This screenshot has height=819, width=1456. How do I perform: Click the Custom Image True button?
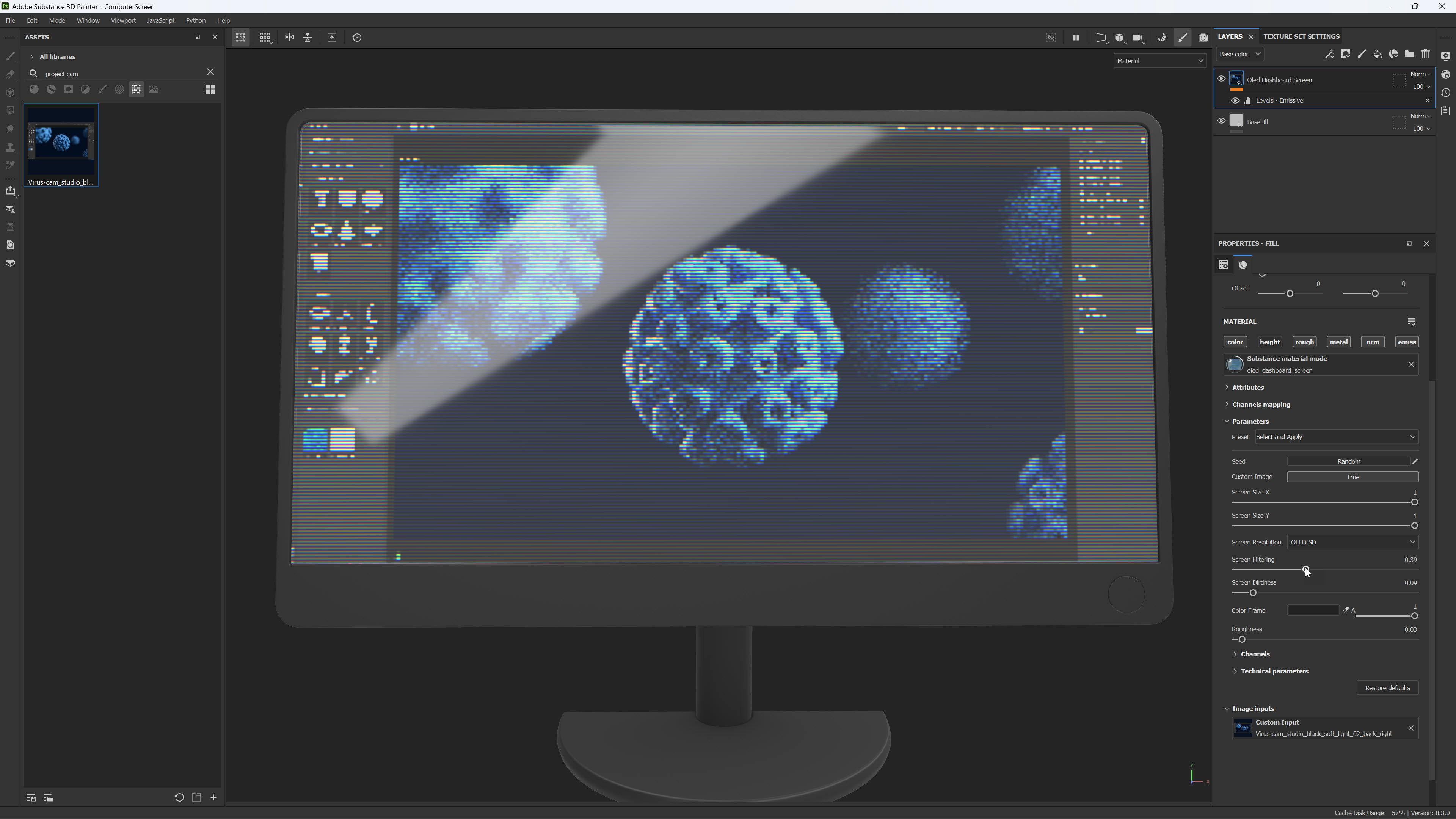click(1352, 477)
